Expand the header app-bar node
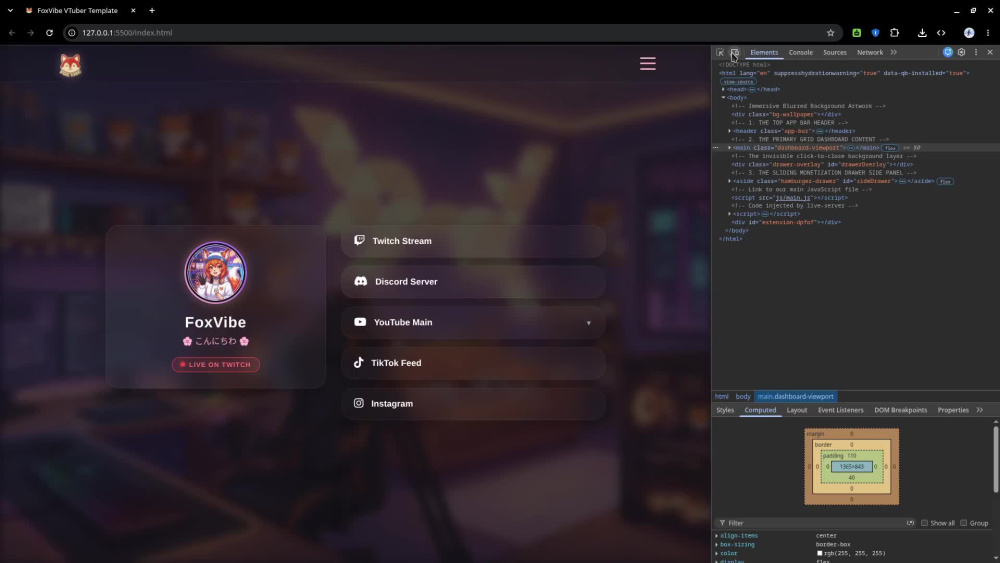This screenshot has height=563, width=1000. (730, 131)
